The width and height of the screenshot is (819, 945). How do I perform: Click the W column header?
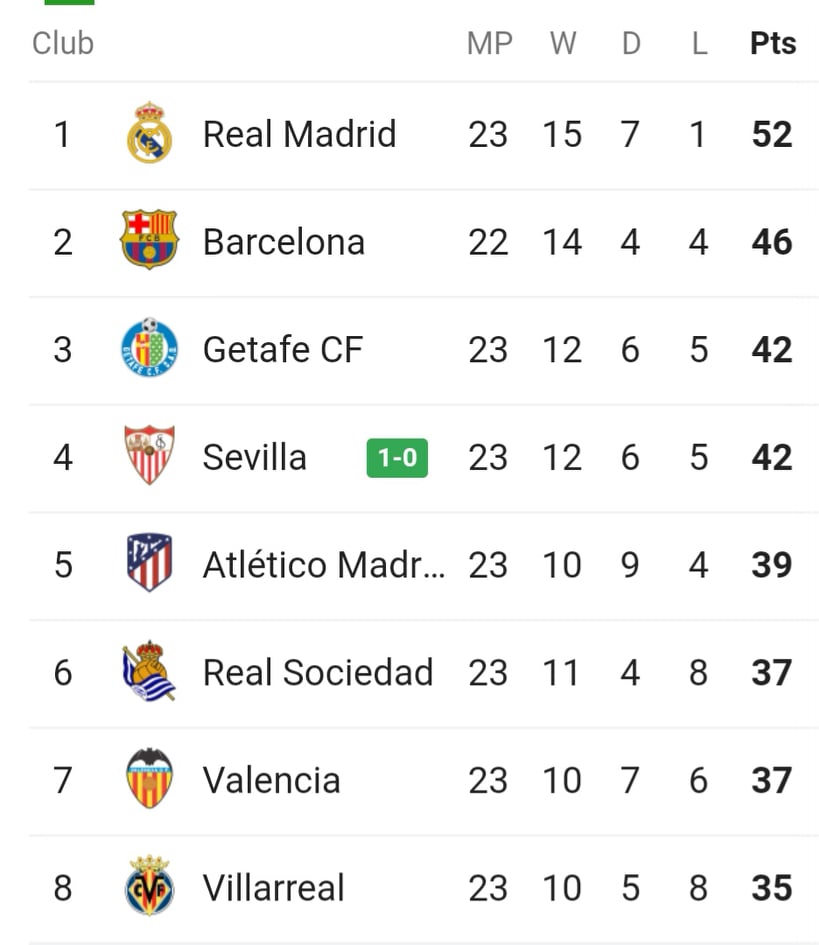coord(563,43)
